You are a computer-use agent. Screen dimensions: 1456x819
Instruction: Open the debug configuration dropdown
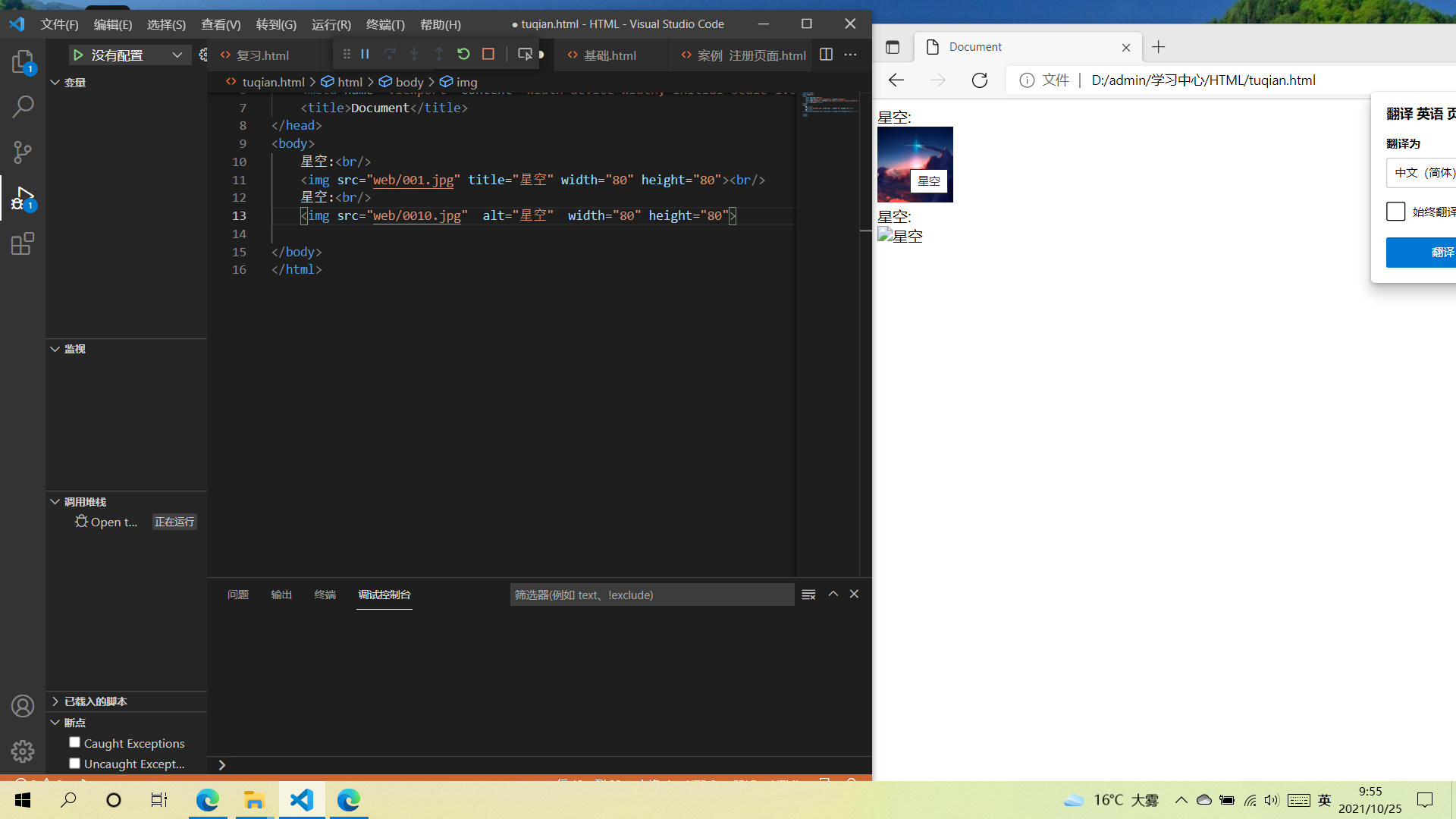point(177,55)
